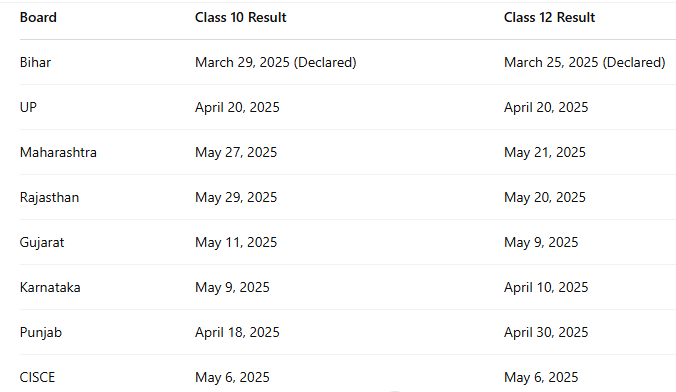Image resolution: width=676 pixels, height=392 pixels.
Task: Click Maharashtra in Board column
Action: pyautogui.click(x=58, y=152)
